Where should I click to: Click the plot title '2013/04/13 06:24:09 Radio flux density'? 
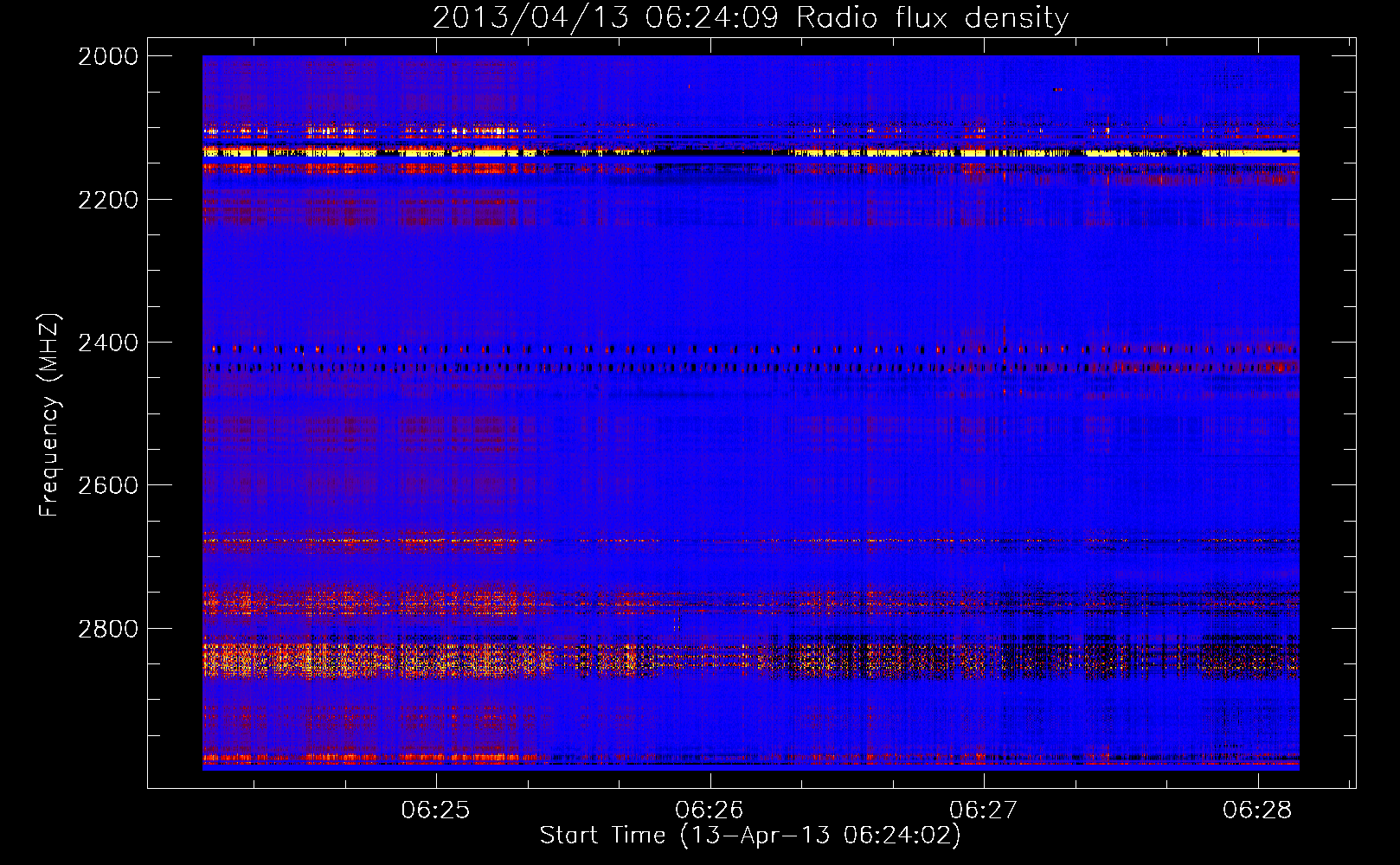(750, 17)
